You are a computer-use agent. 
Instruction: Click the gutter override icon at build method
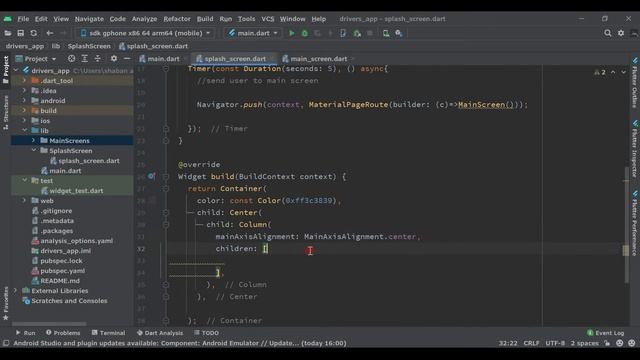pos(151,176)
